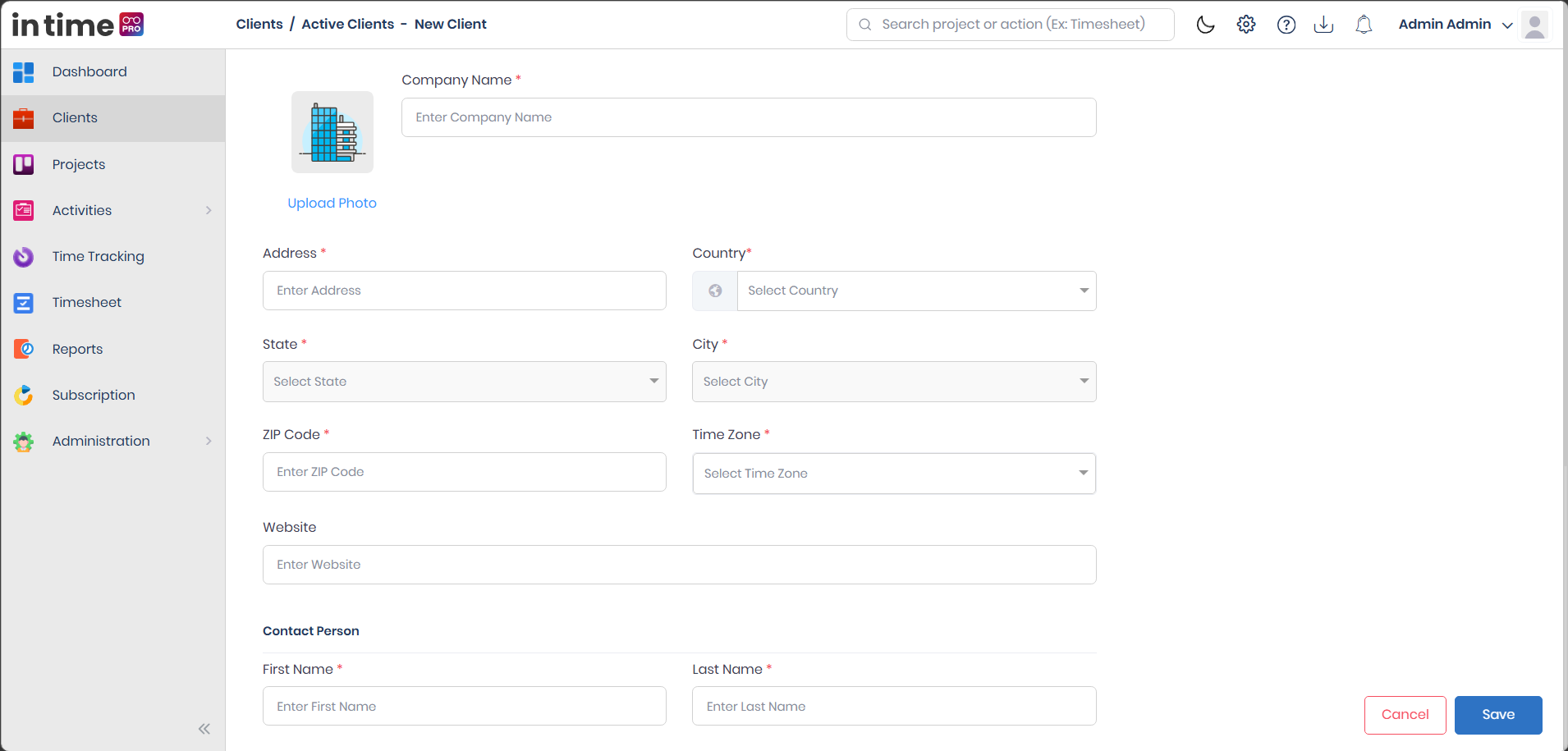Click the company building photo thumbnail
The width and height of the screenshot is (1568, 751).
point(332,132)
